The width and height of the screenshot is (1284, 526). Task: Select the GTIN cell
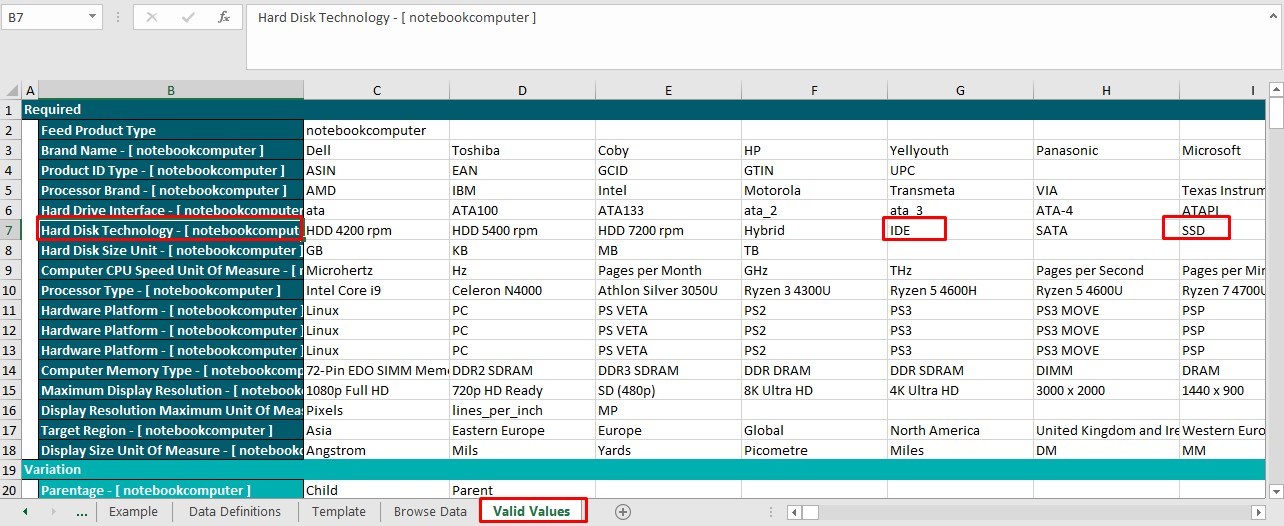(814, 170)
